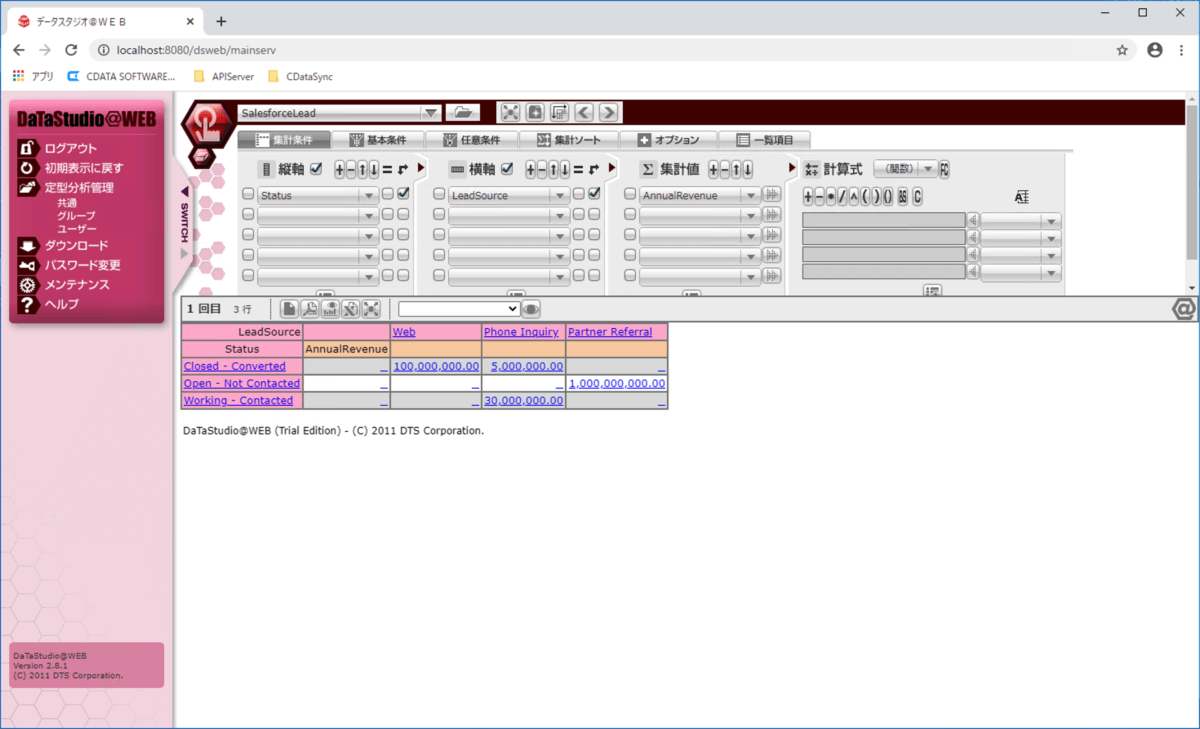
Task: Click the minus icon in 横軸 header
Action: pyautogui.click(x=542, y=169)
